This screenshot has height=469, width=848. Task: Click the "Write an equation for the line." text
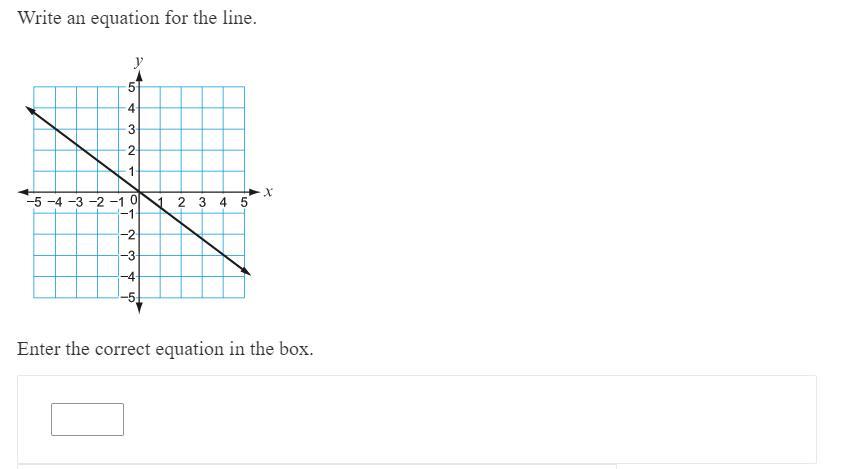pyautogui.click(x=137, y=18)
